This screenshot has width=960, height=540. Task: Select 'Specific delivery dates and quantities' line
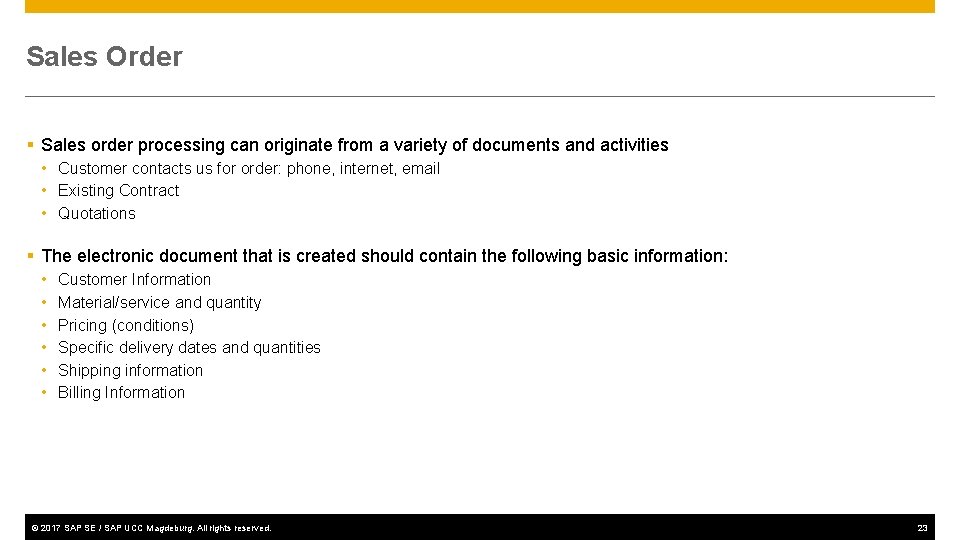pyautogui.click(x=189, y=348)
